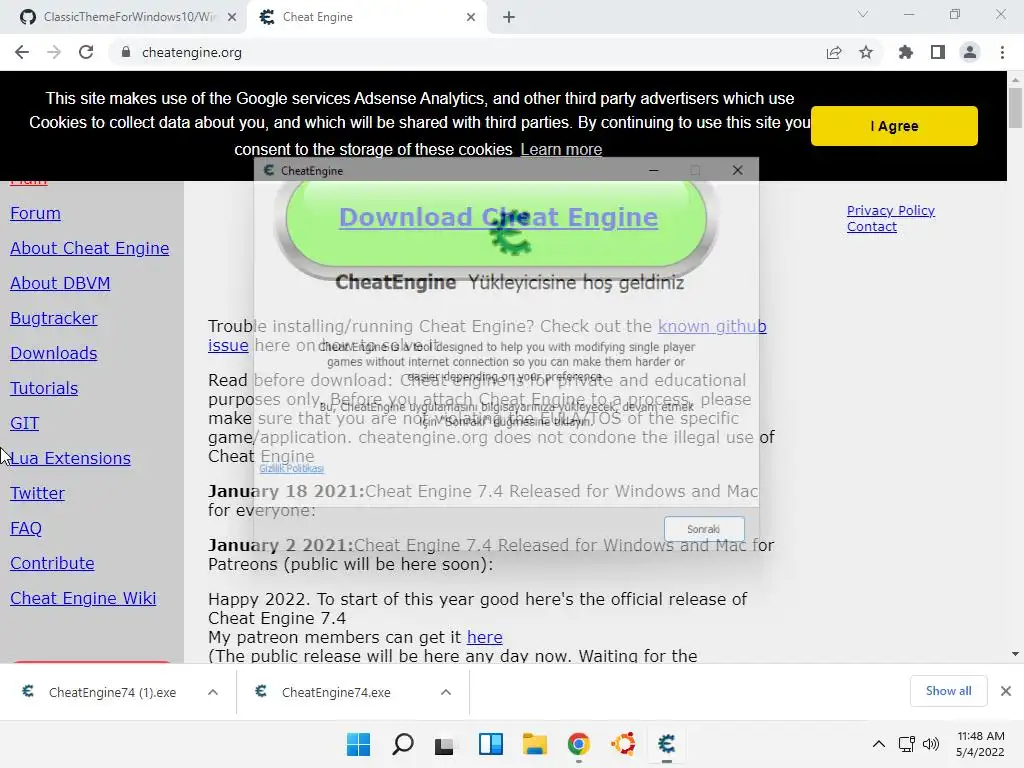The width and height of the screenshot is (1024, 768).
Task: Expand options for CheatEngine74 (1).exe download
Action: pos(213,692)
